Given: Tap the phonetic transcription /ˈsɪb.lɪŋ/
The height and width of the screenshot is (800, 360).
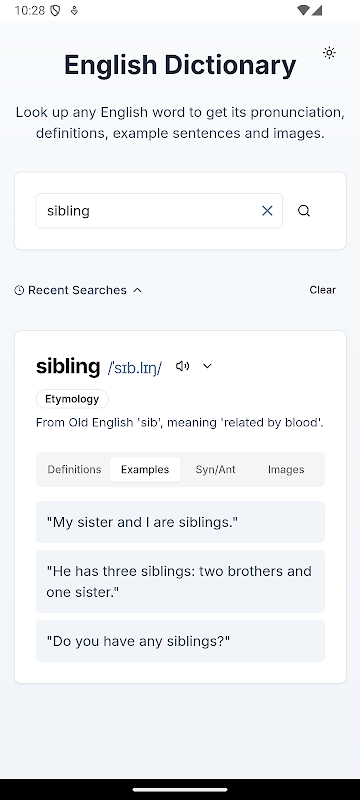Looking at the screenshot, I should coord(135,367).
